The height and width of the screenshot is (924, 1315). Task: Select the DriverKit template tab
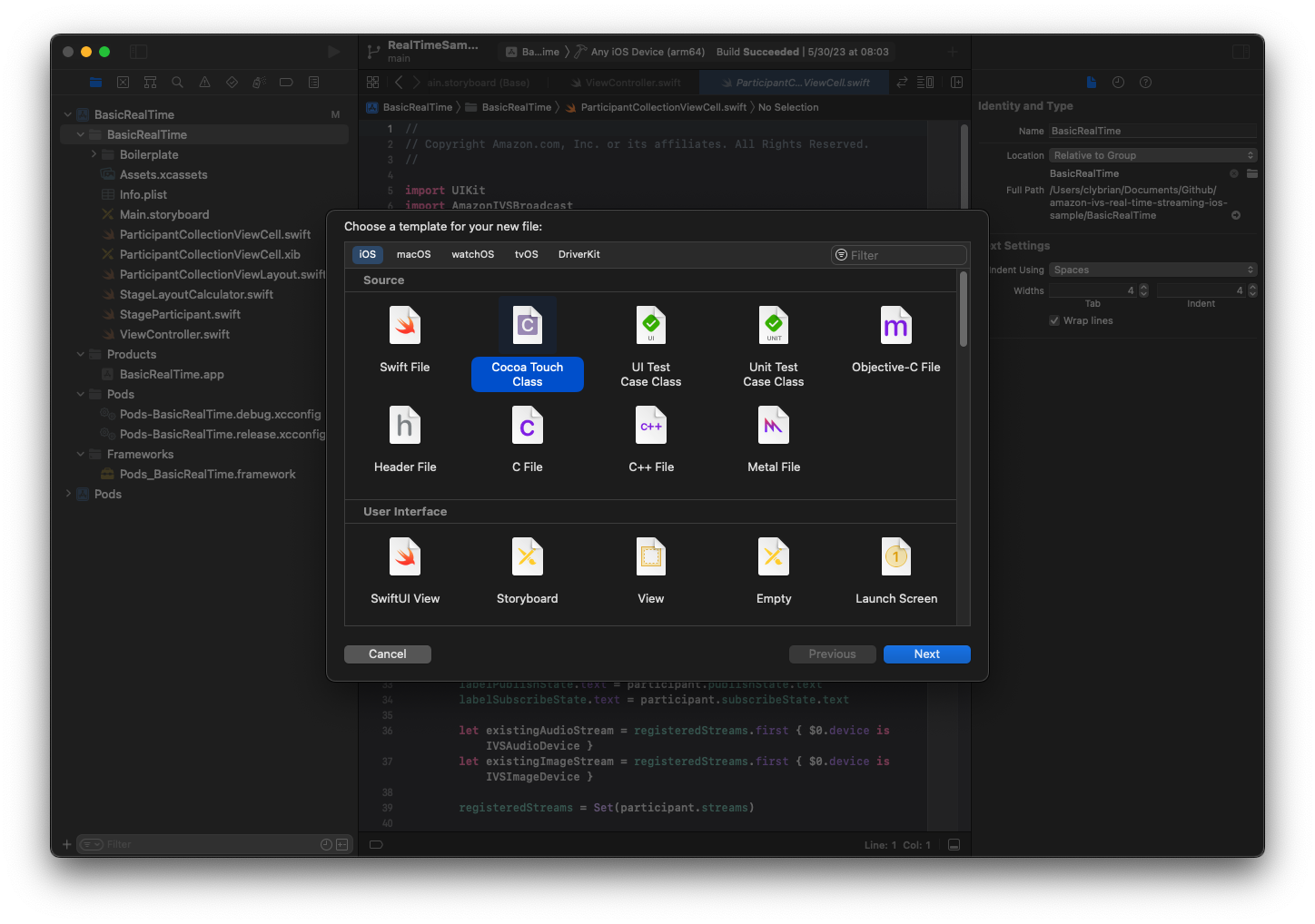[x=578, y=254]
